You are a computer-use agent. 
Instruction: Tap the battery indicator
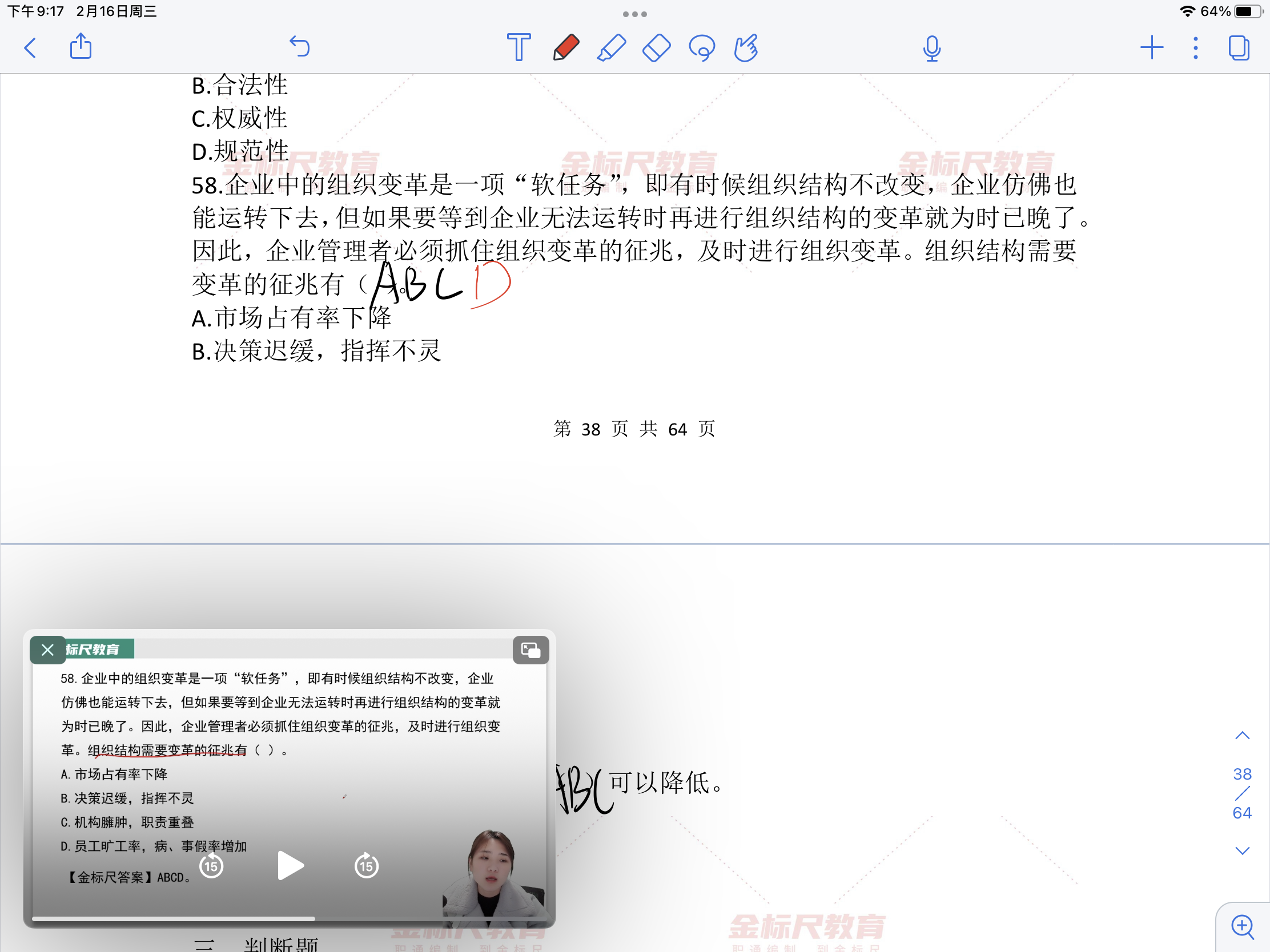pos(1248,11)
